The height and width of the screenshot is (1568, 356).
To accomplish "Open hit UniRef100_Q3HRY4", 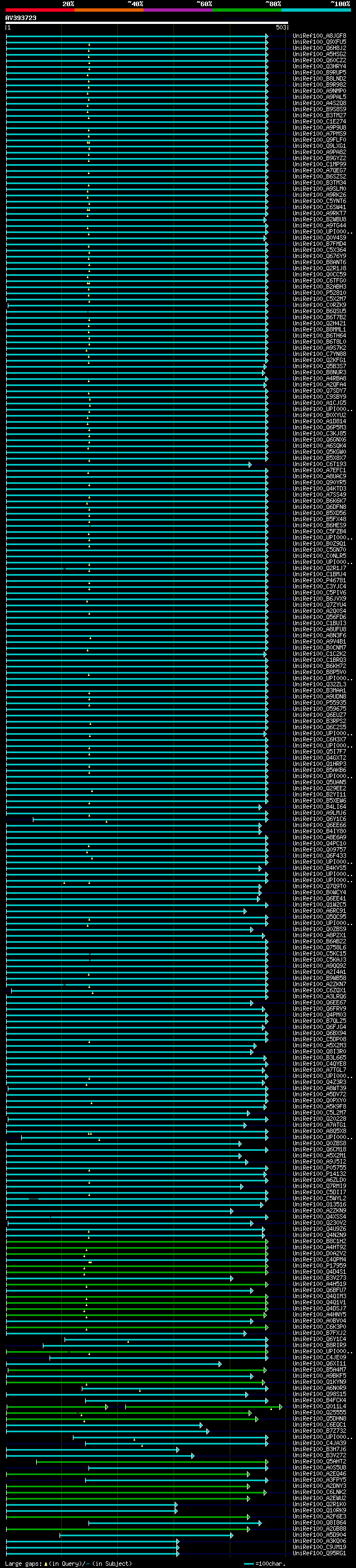I will click(x=319, y=66).
